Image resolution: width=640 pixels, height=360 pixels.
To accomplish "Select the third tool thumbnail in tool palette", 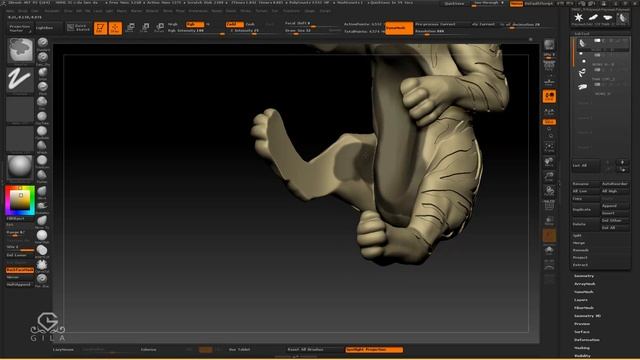I will click(608, 18).
